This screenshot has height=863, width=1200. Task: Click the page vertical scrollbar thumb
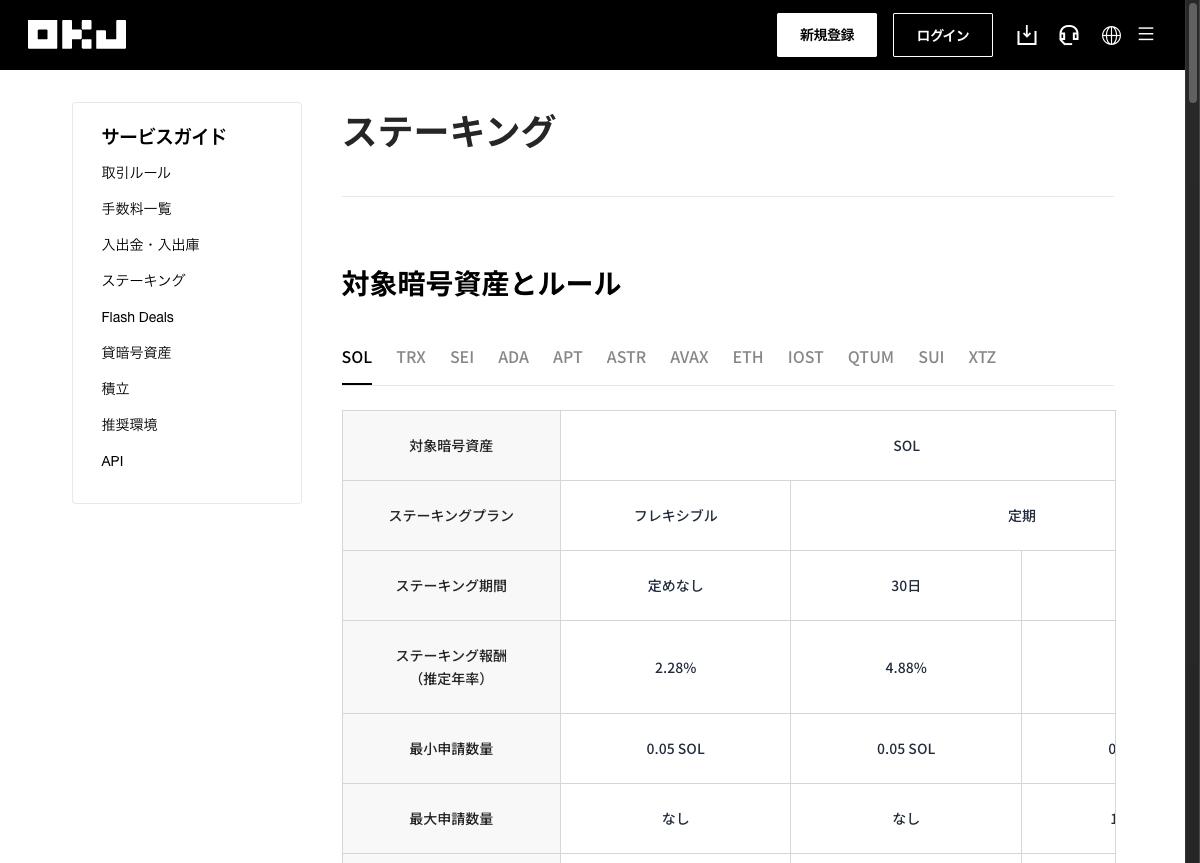coord(1192,52)
